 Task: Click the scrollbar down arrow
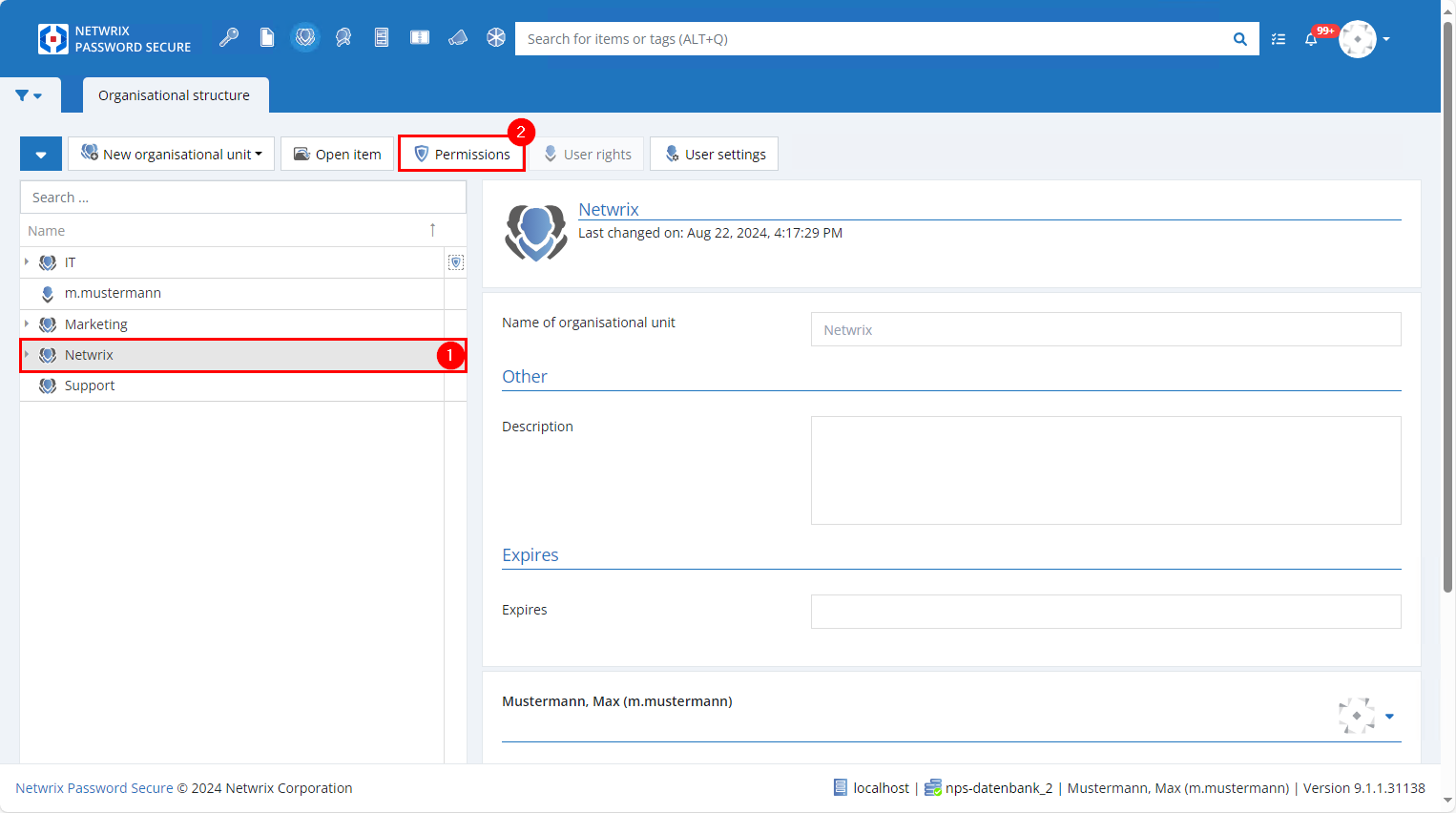1447,803
